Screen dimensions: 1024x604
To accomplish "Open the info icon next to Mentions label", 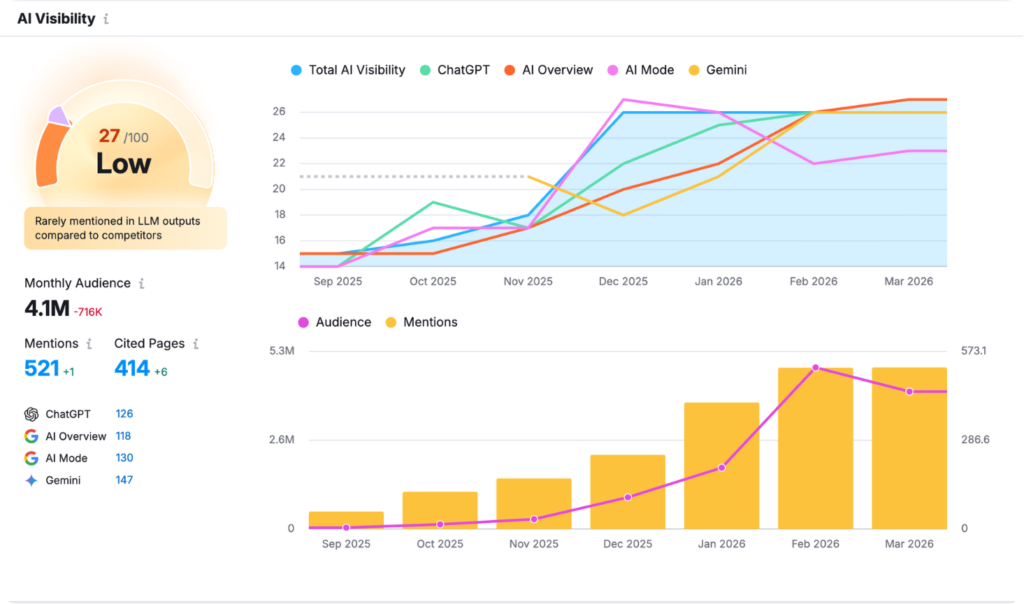I will (x=89, y=343).
